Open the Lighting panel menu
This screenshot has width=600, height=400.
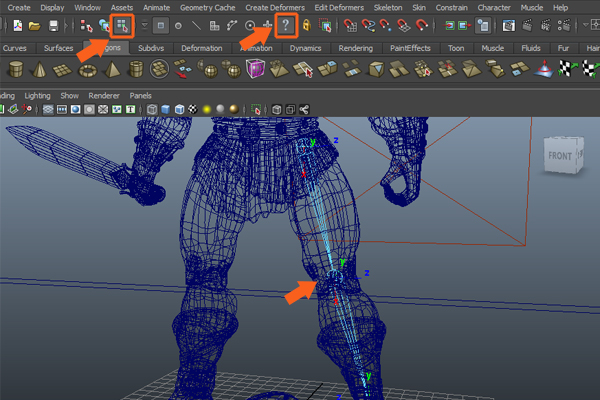pos(38,96)
